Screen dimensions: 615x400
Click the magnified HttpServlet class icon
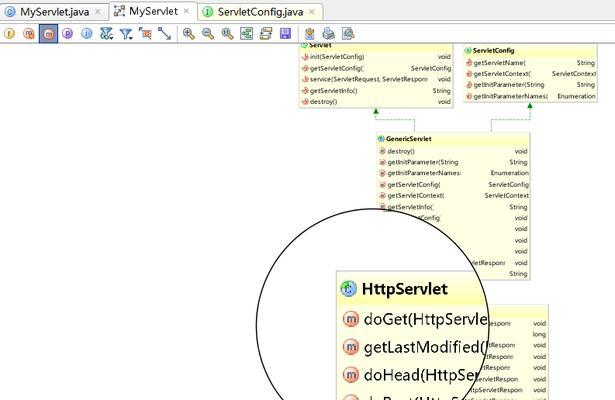(x=349, y=289)
